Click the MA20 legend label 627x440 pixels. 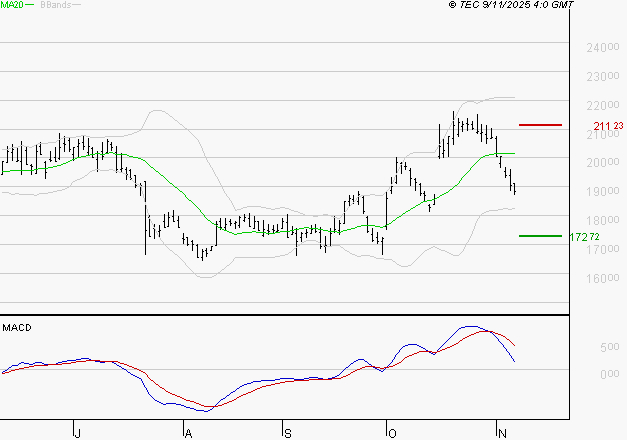click(12, 5)
